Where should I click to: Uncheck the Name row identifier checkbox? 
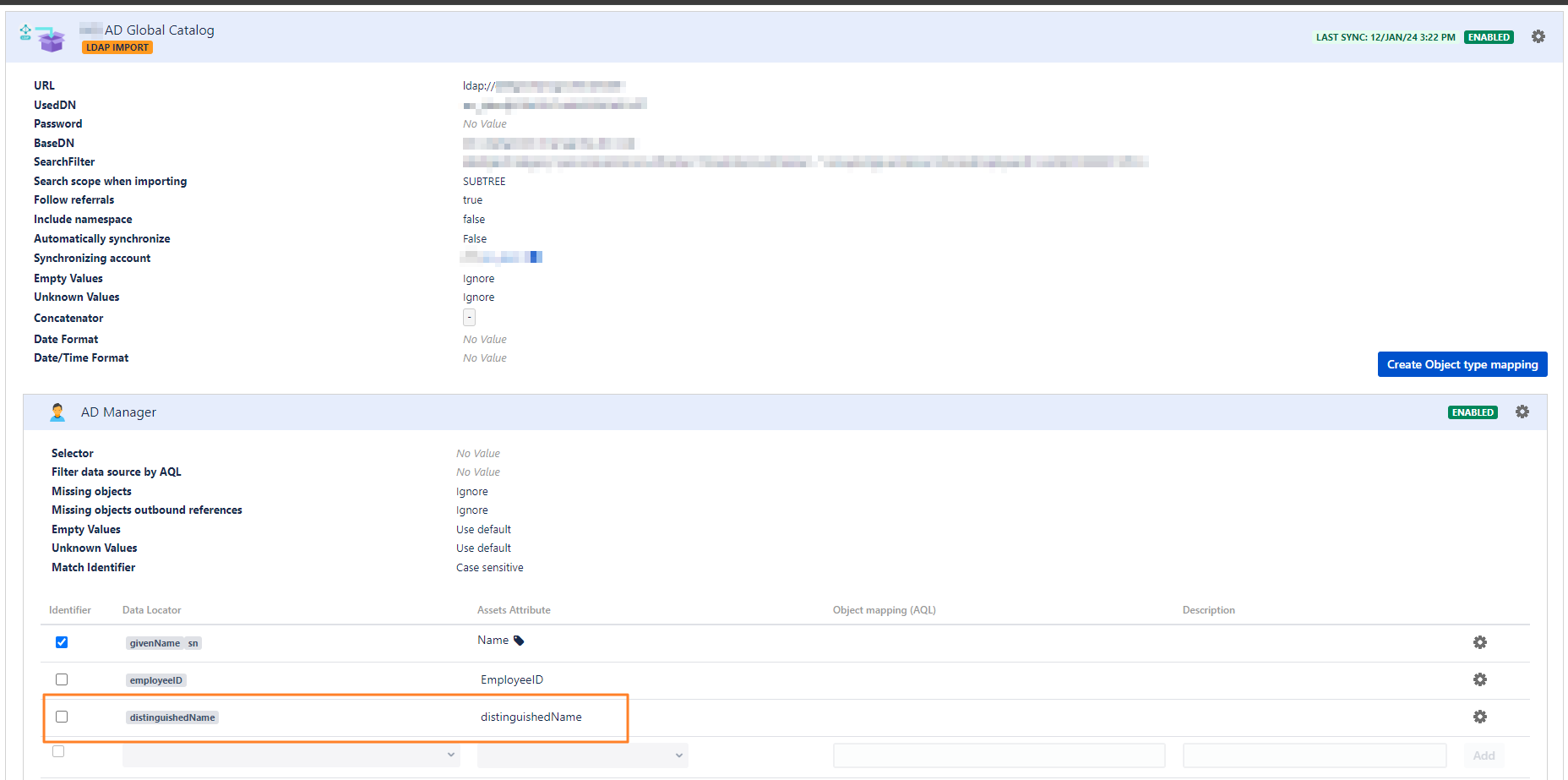[61, 642]
